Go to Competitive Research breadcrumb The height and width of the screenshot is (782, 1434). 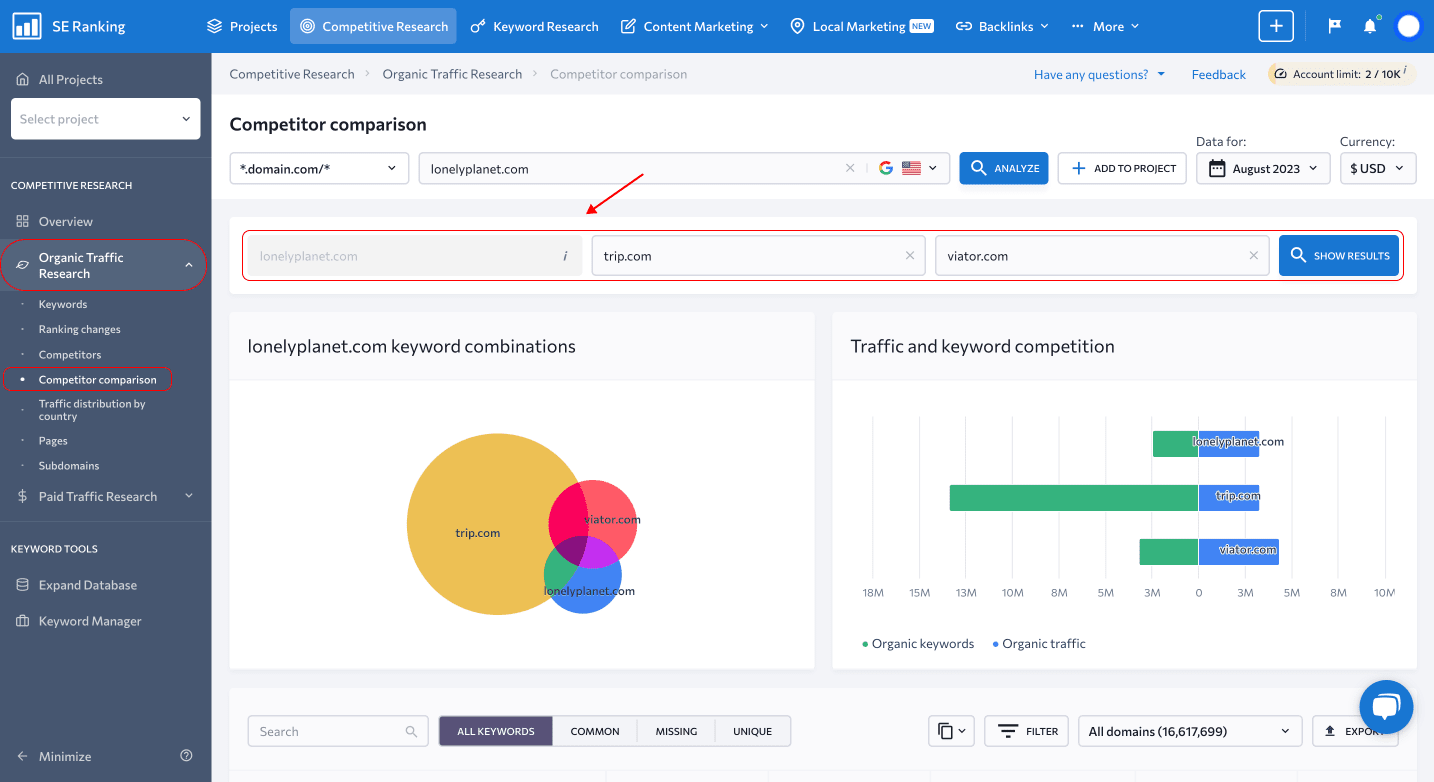pyautogui.click(x=292, y=74)
